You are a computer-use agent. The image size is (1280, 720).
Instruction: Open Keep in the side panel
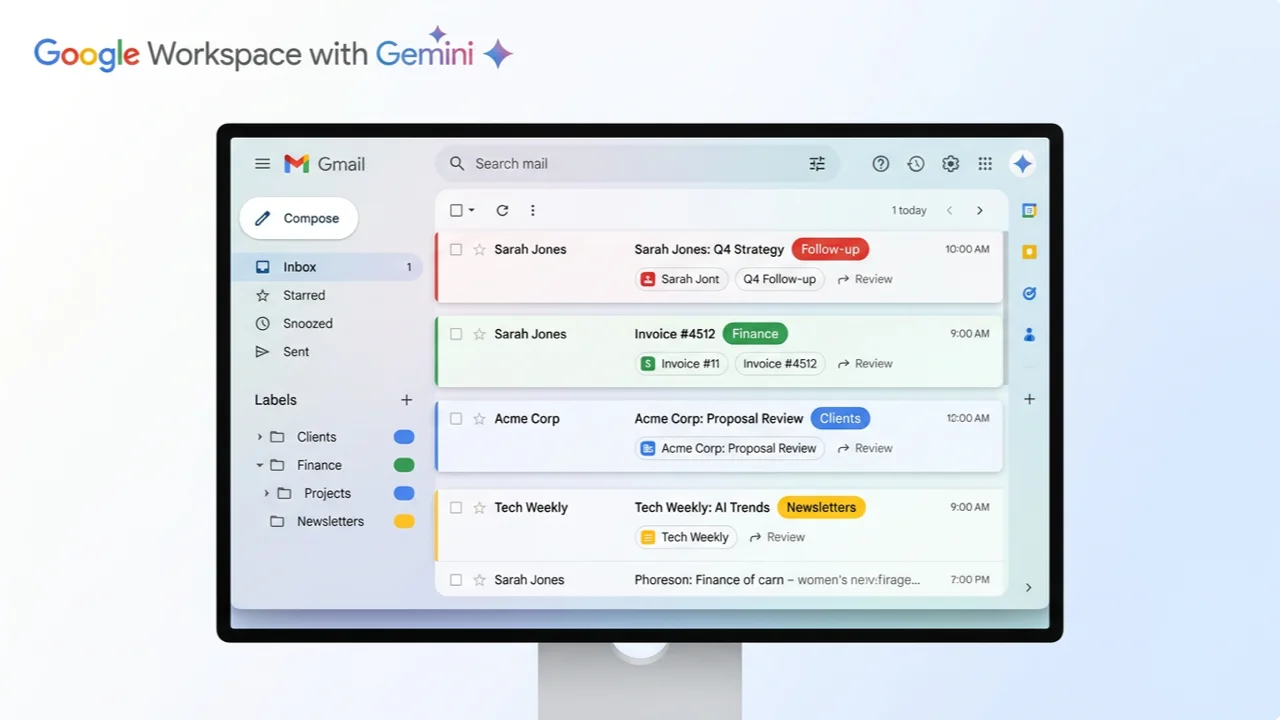tap(1029, 252)
